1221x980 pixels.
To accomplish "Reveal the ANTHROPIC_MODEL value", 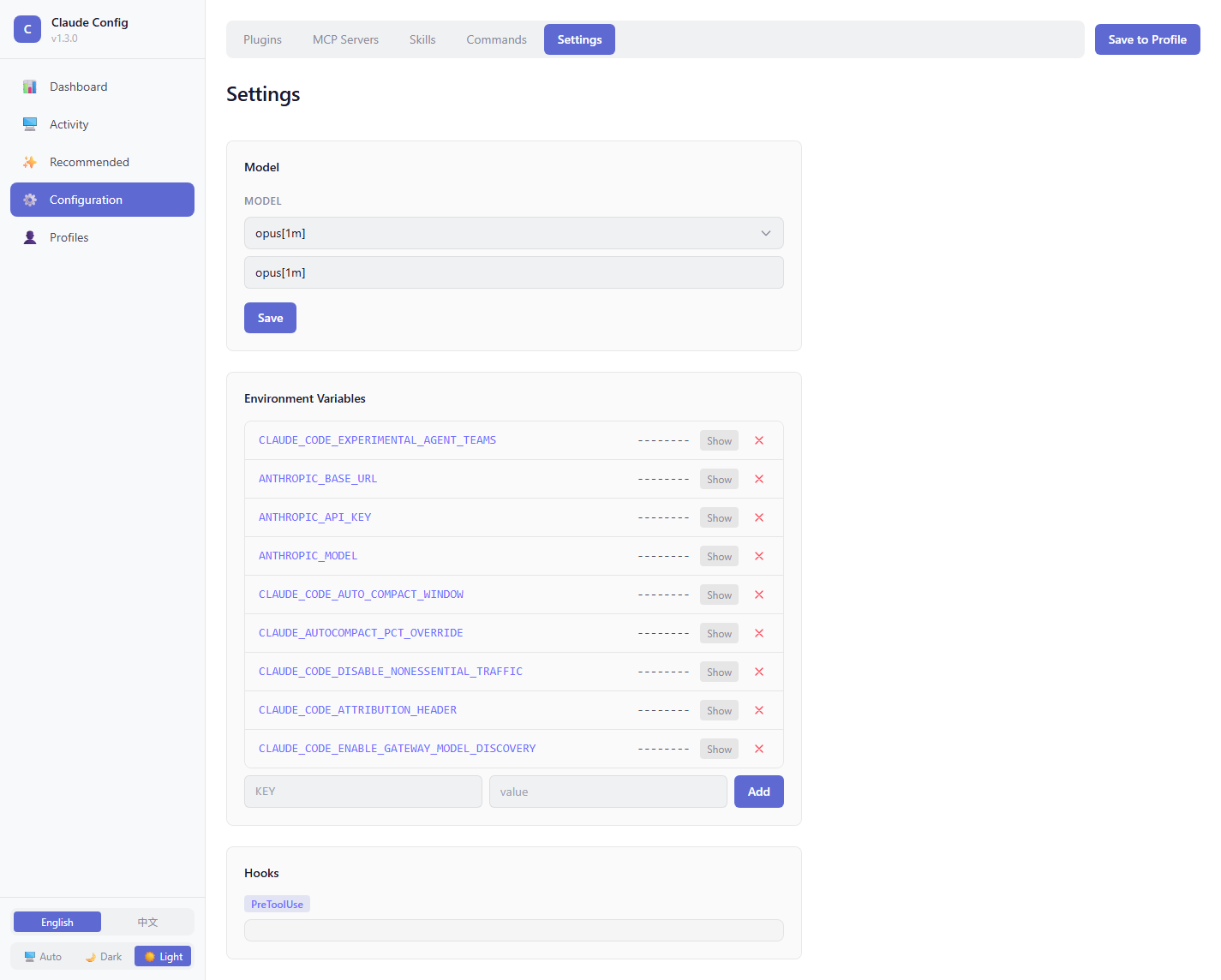I will [719, 556].
